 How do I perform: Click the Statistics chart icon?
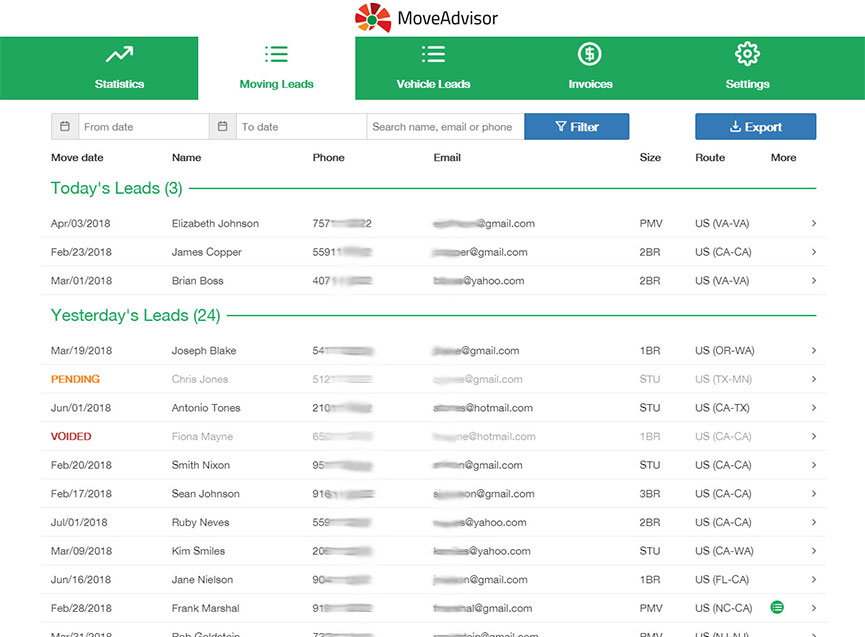coord(119,55)
